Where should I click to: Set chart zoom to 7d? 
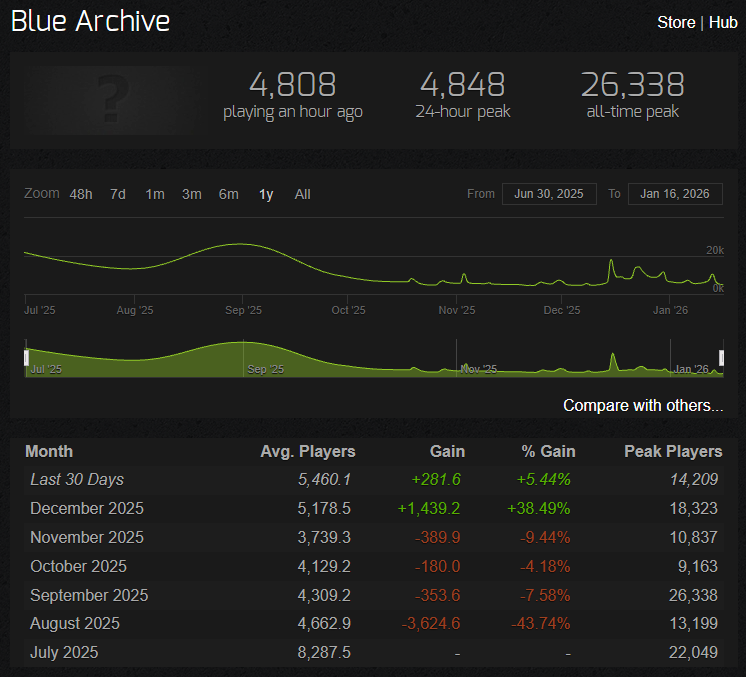click(x=118, y=194)
